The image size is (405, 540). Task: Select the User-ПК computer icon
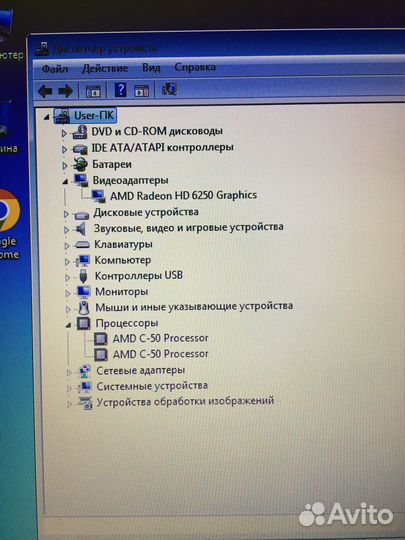[x=62, y=116]
